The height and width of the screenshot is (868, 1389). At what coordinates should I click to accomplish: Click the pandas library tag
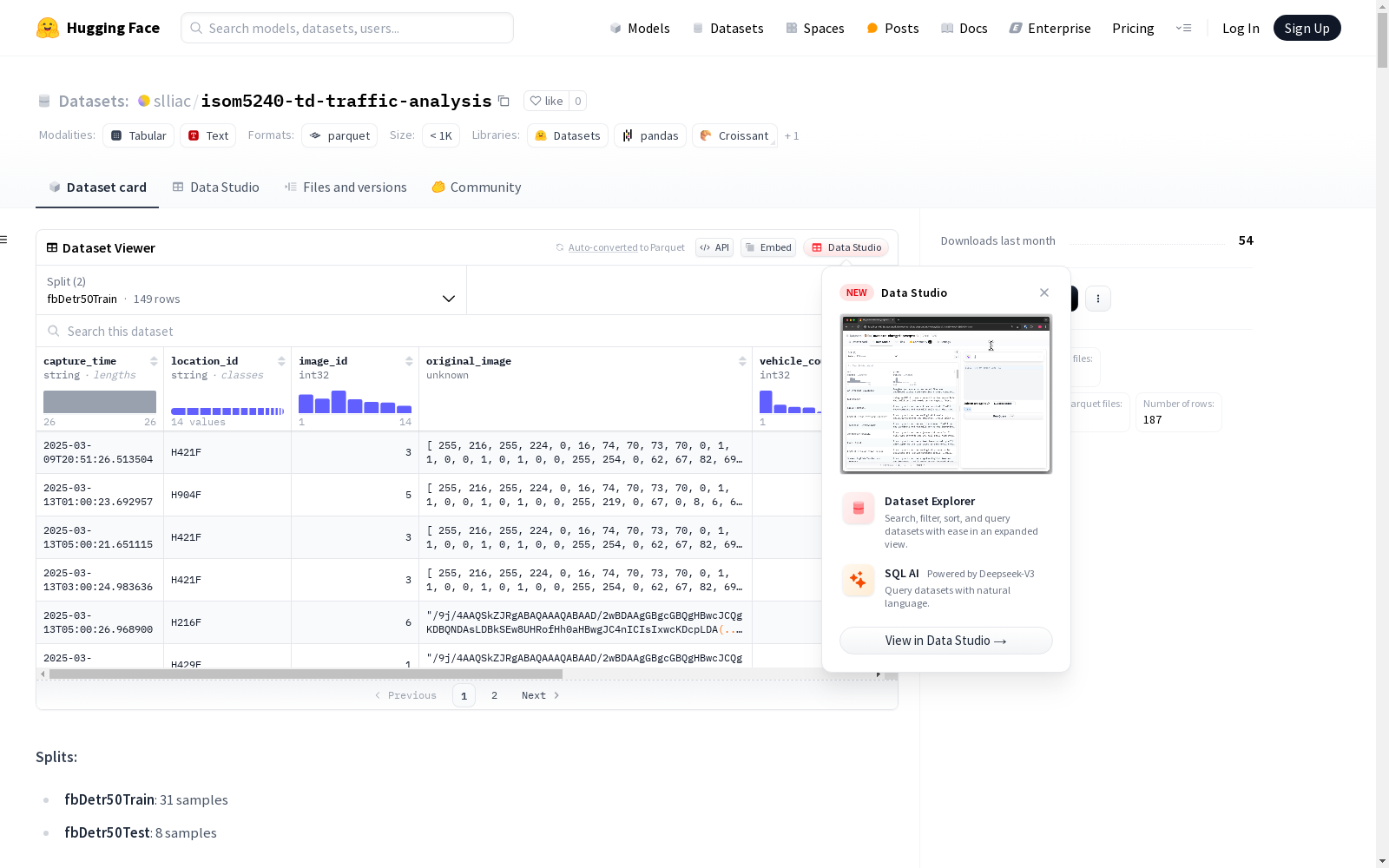click(x=650, y=135)
